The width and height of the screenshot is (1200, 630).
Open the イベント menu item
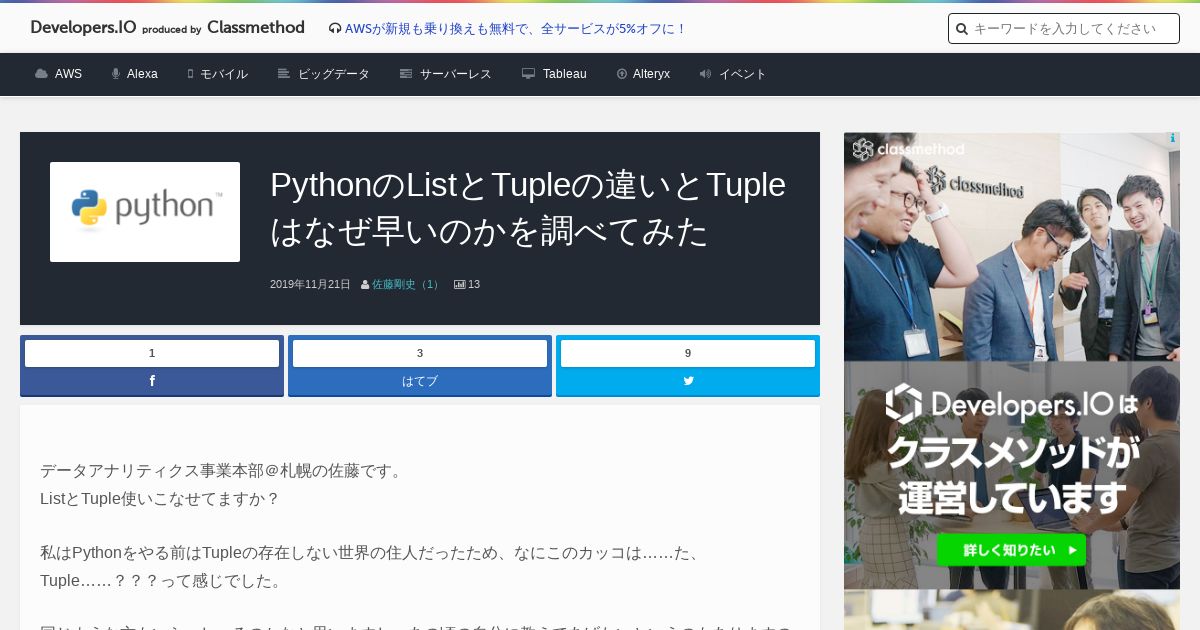click(743, 74)
